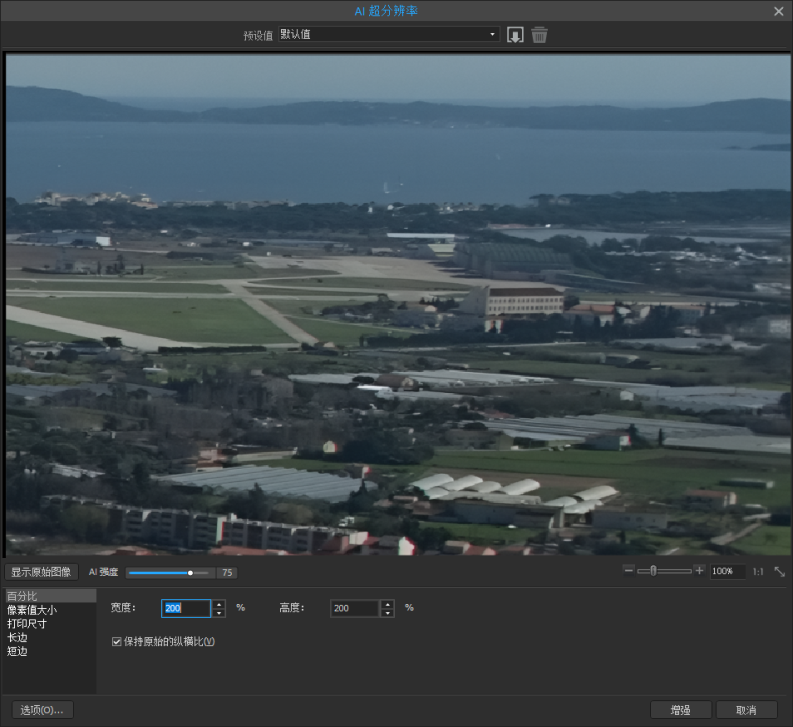This screenshot has width=793, height=727.
Task: Click the save preset icon
Action: click(x=515, y=35)
